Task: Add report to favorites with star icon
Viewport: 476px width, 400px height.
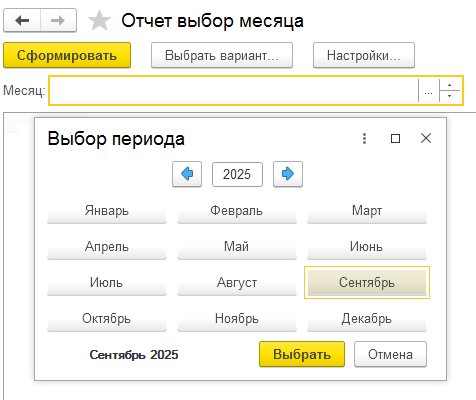Action: [99, 21]
